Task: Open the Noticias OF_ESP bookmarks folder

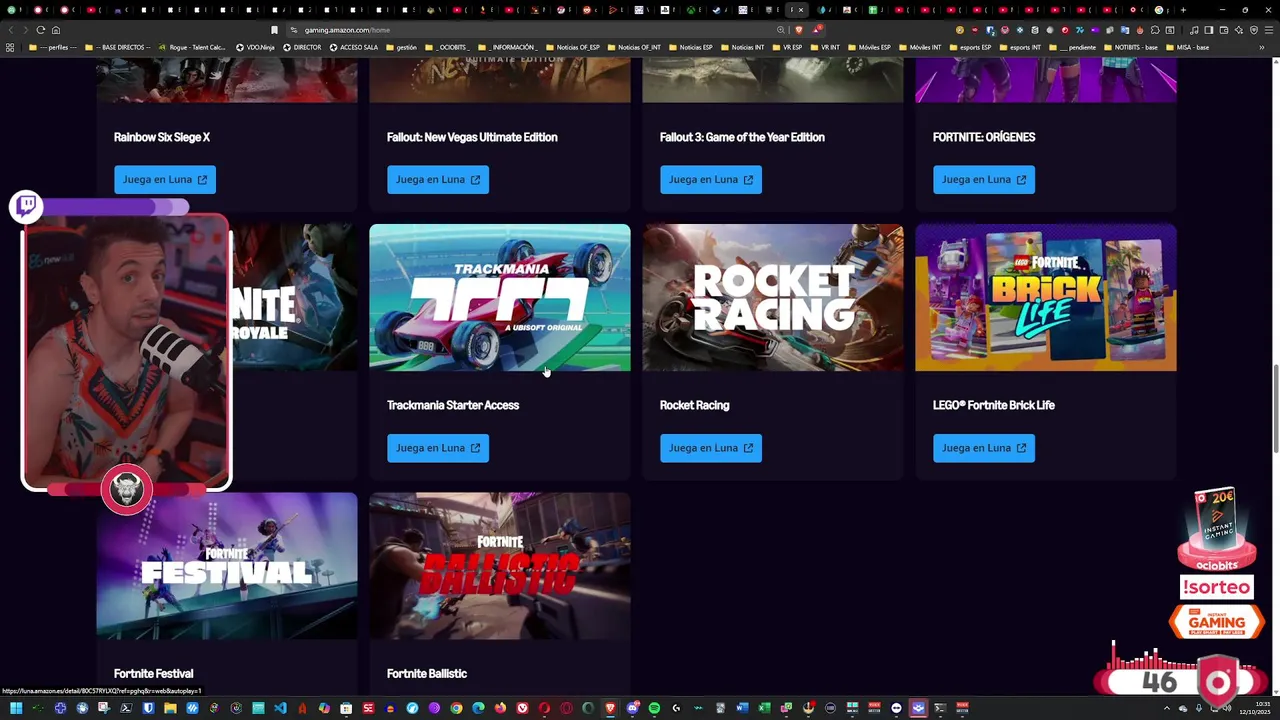Action: 572,47
